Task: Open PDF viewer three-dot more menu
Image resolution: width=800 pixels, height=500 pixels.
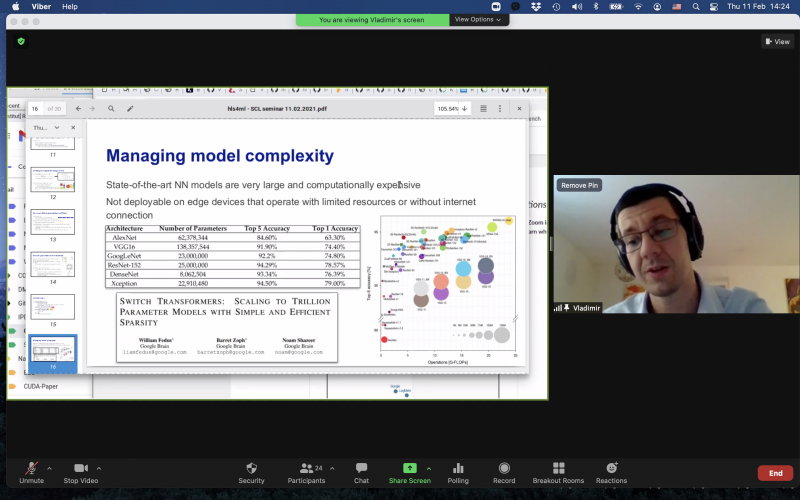Action: [x=499, y=109]
